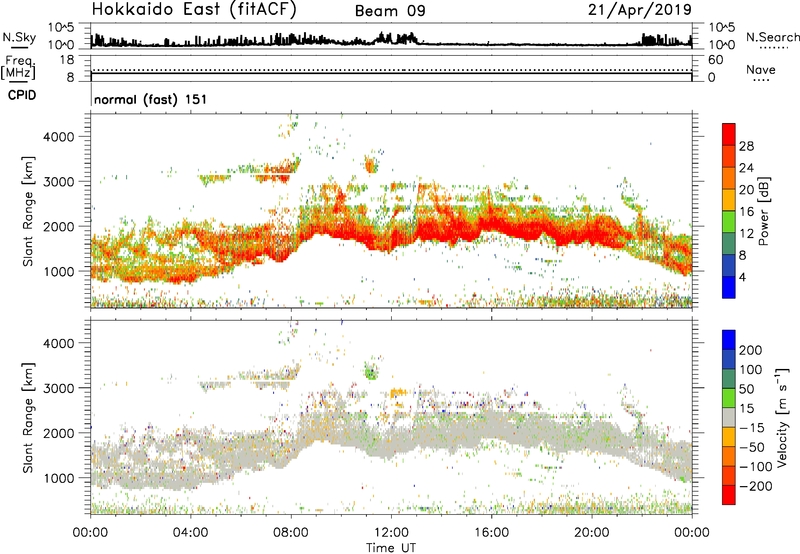Viewport: 800px width, 554px height.
Task: Click the '60' Nave axis tick
Action: click(x=715, y=60)
